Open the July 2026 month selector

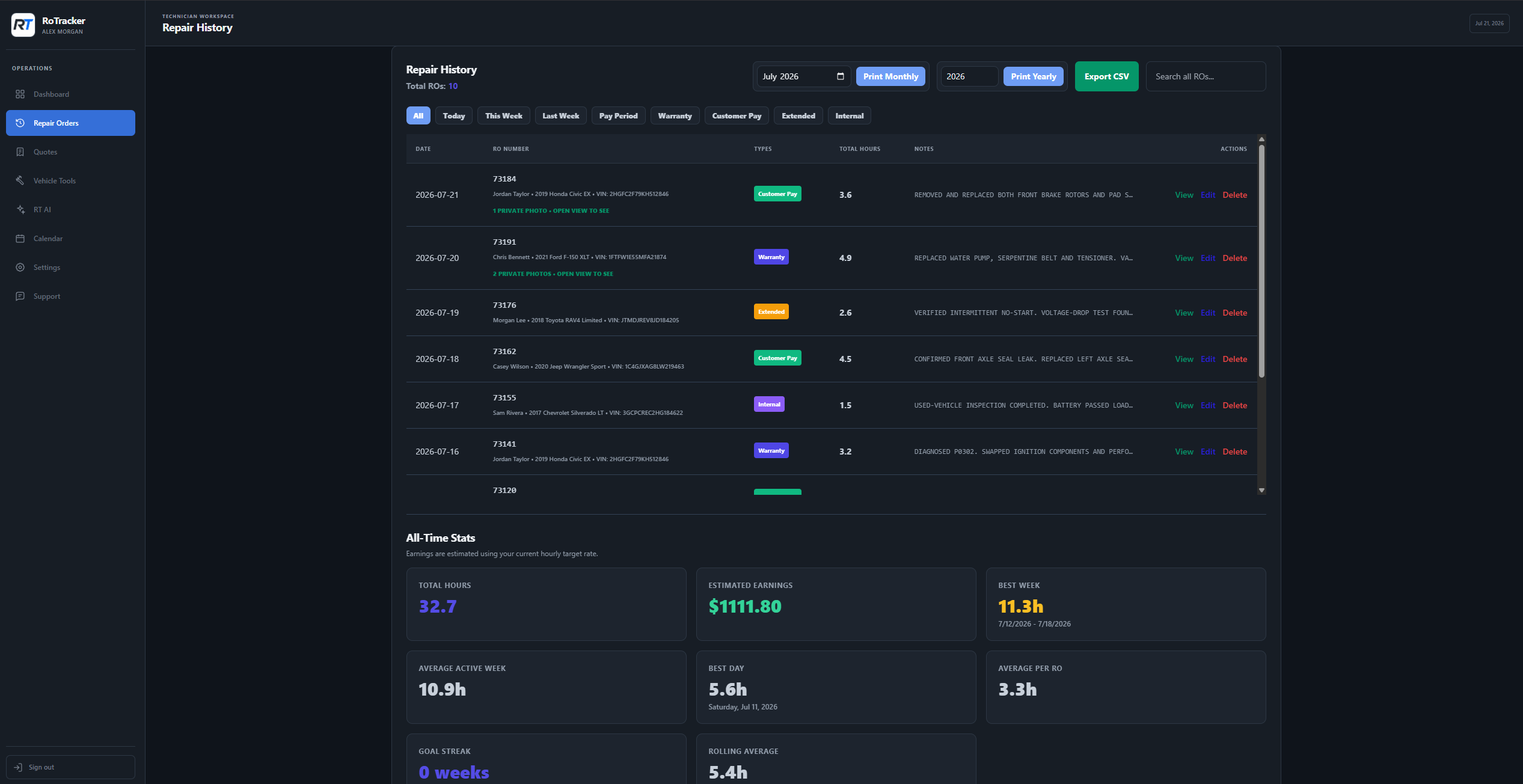click(803, 76)
